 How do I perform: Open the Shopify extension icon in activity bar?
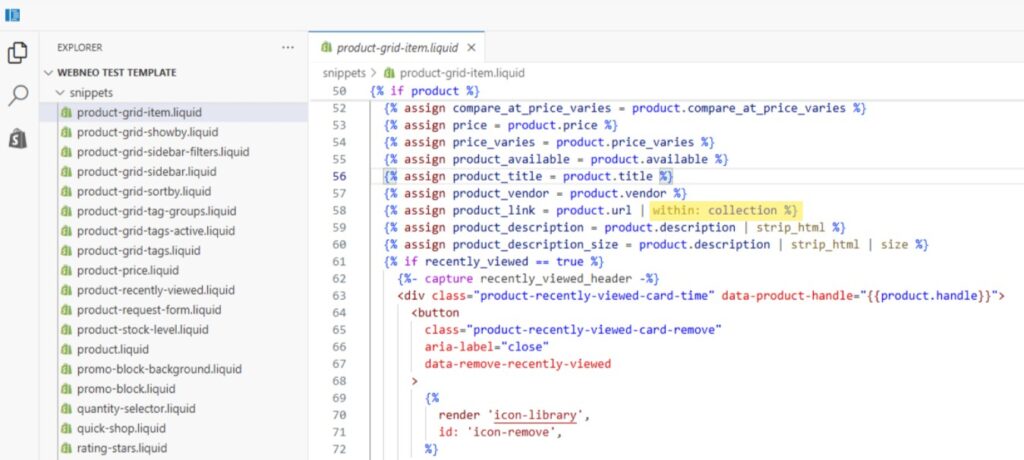pos(17,138)
